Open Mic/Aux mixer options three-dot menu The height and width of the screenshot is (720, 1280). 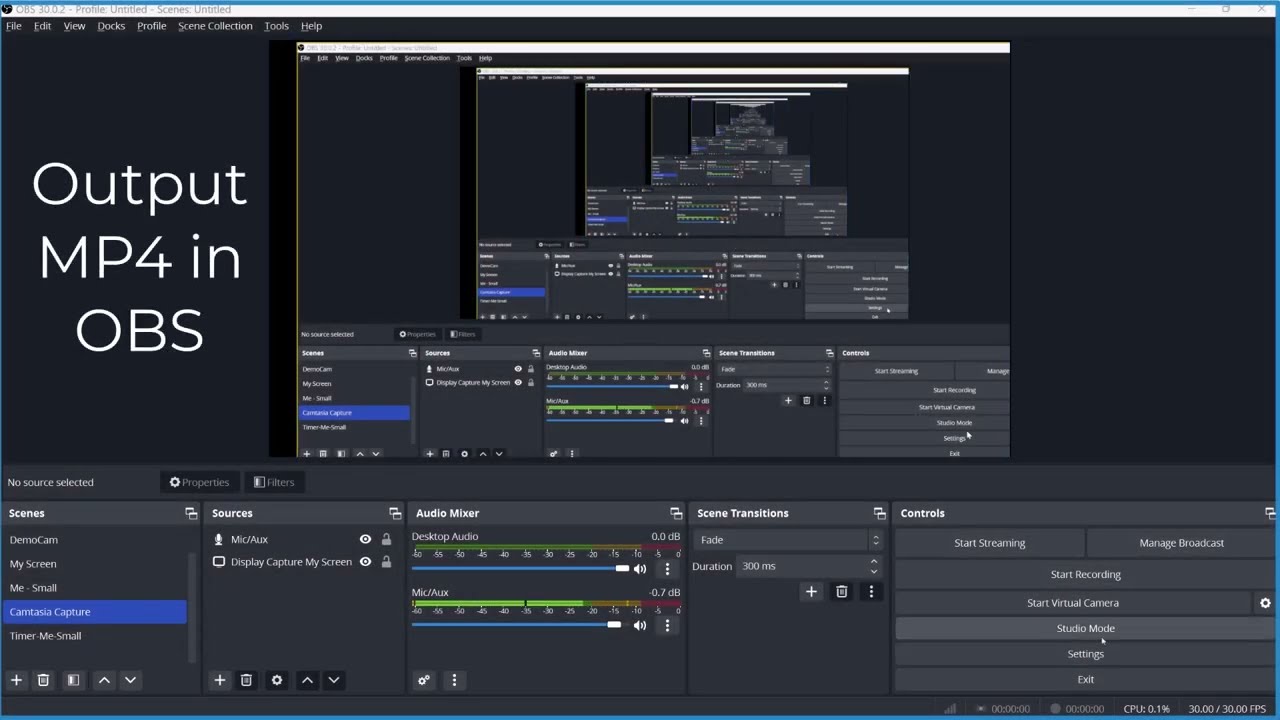click(x=667, y=625)
